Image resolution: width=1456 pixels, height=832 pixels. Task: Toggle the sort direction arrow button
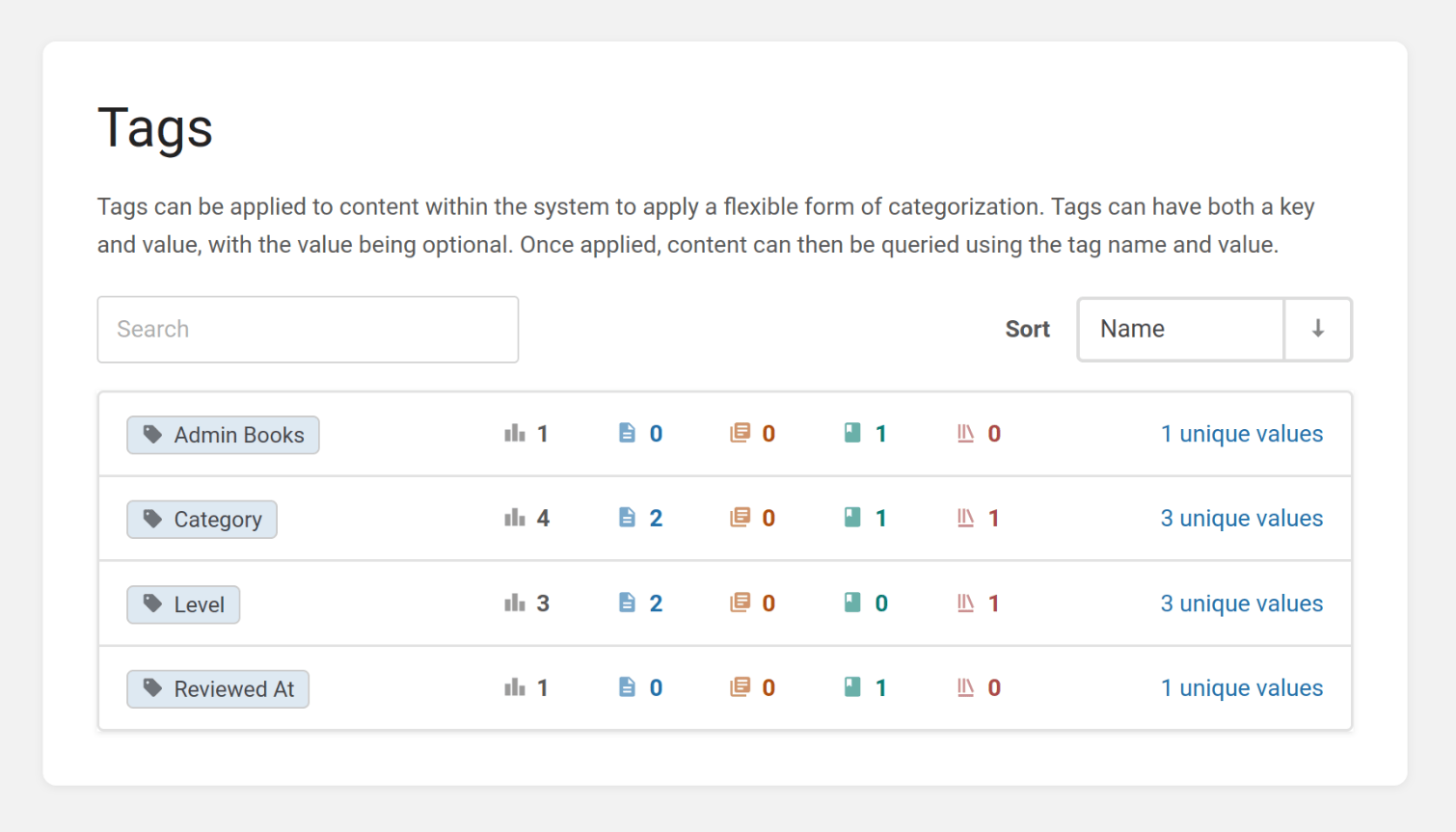[x=1317, y=330]
